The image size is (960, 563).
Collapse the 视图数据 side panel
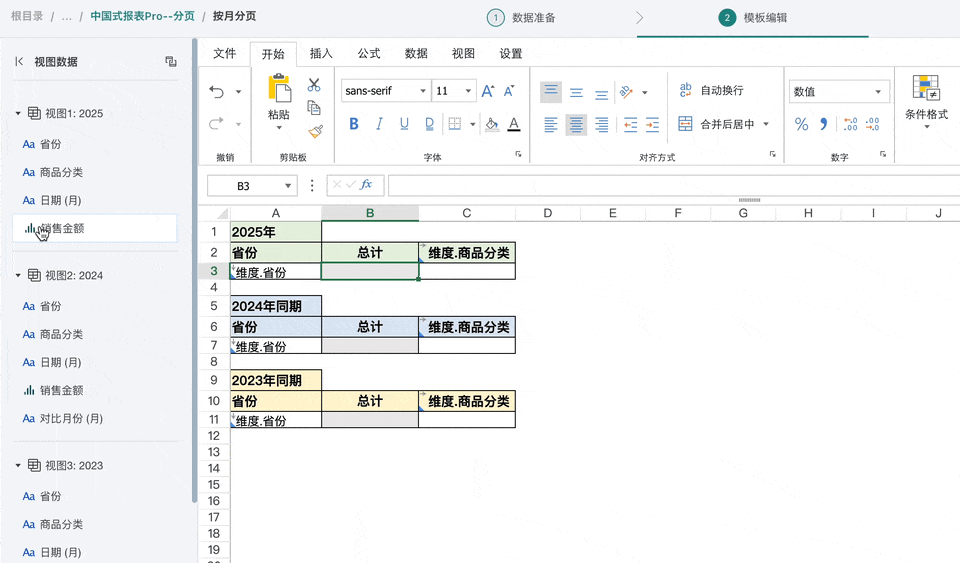click(19, 61)
